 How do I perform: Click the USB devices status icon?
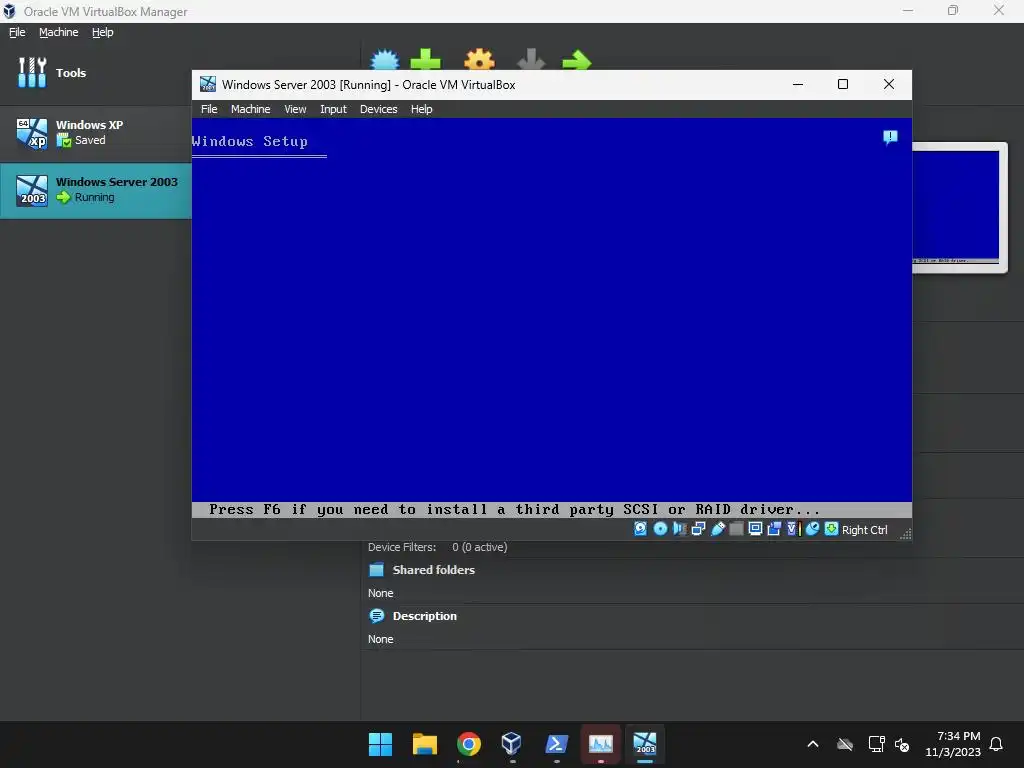coord(718,529)
